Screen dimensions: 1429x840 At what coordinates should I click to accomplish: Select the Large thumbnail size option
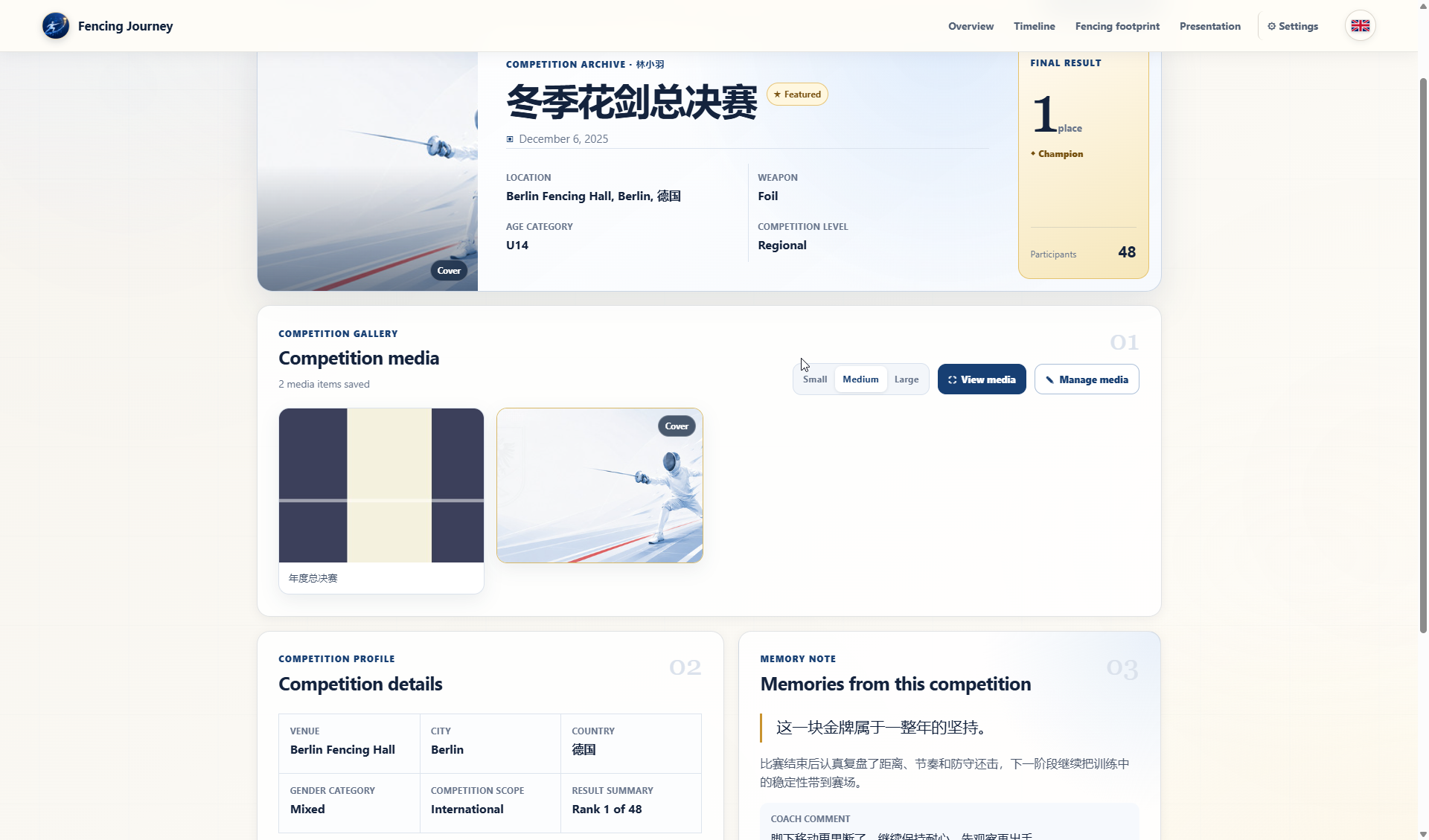pyautogui.click(x=907, y=379)
